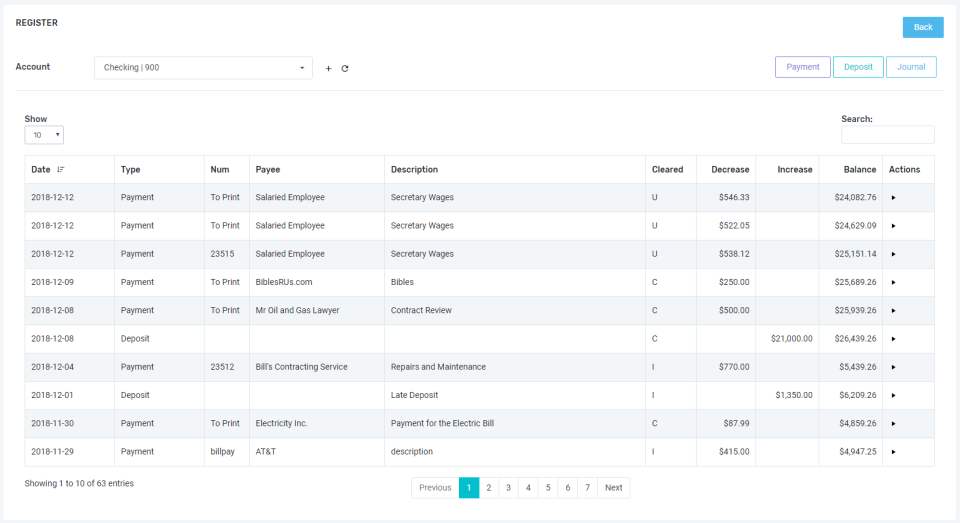Viewport: 960px width, 523px height.
Task: Open actions arrow for the BiblesRUs.com row
Action: (x=893, y=282)
